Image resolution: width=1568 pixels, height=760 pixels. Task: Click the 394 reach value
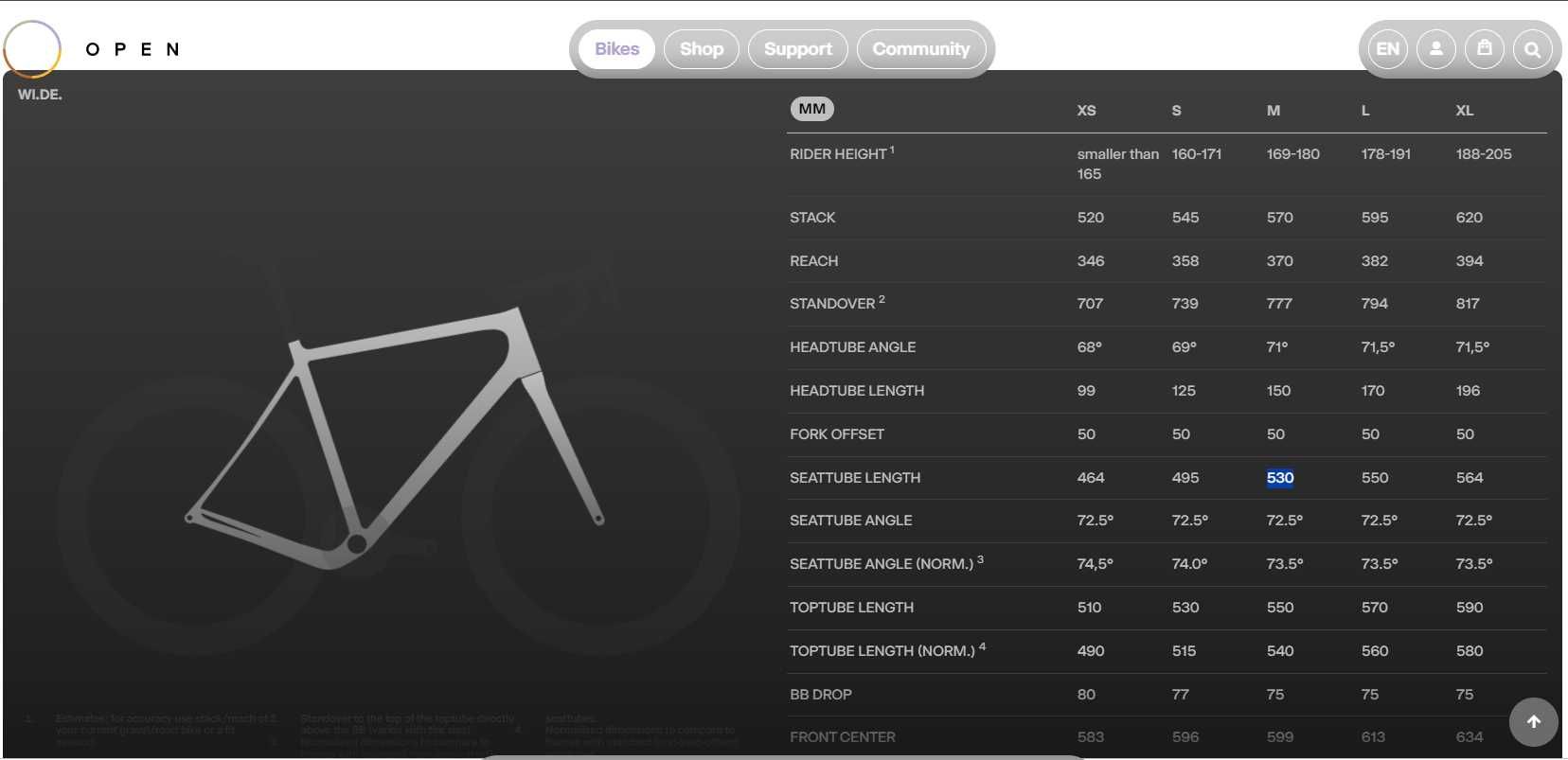[1470, 261]
